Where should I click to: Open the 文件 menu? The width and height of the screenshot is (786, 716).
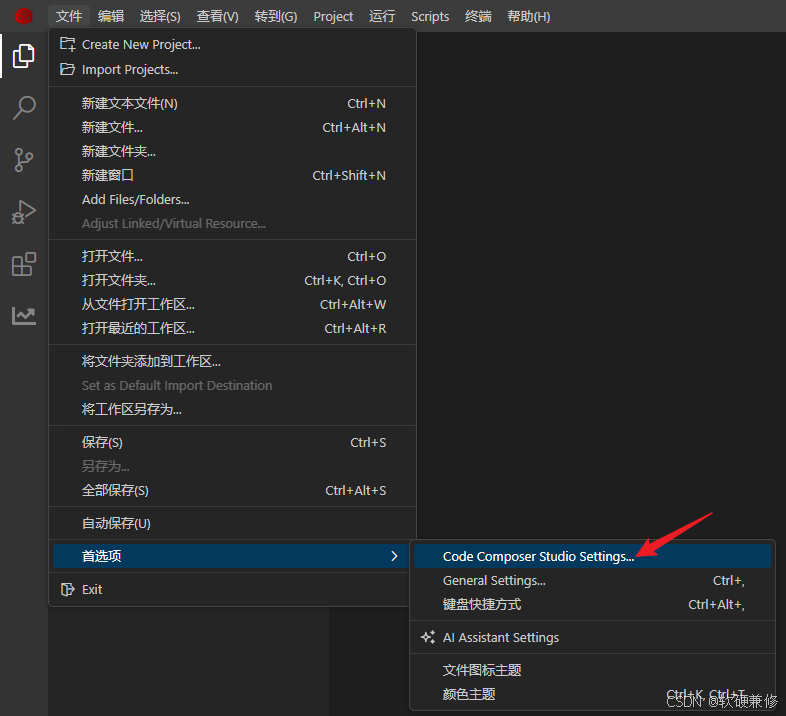coord(69,17)
